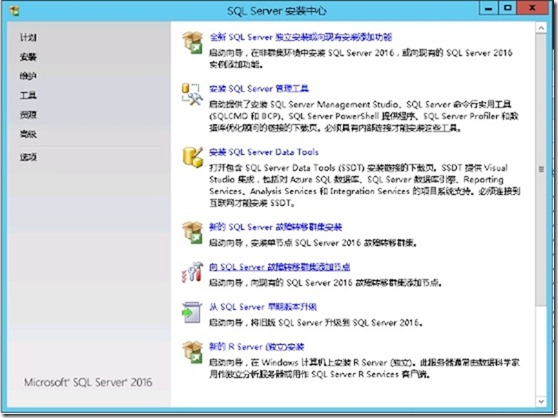Screen dimensions: 558x418
Task: Open 全新 SQL Server 独立安装 link
Action: tap(301, 37)
